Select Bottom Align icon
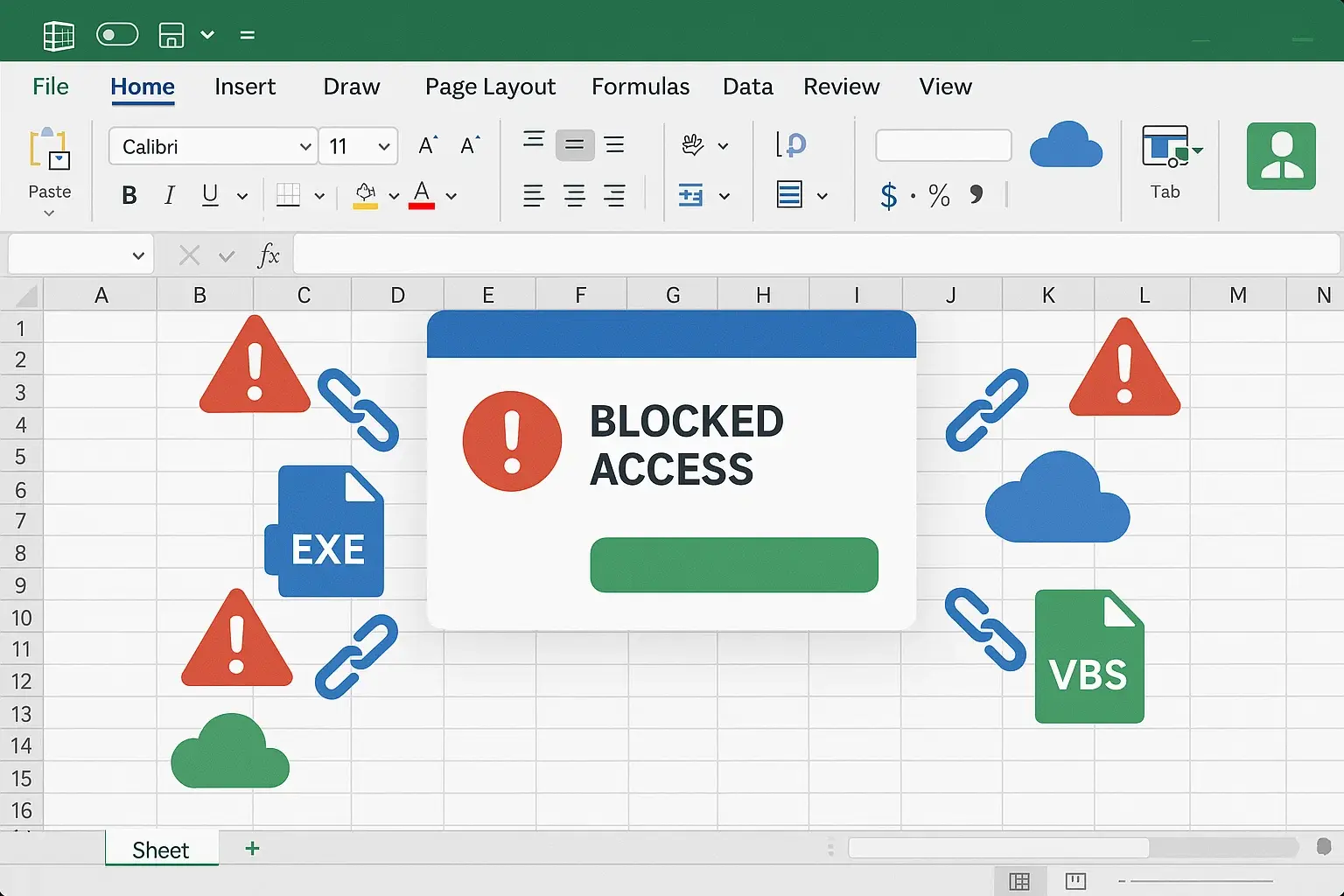The width and height of the screenshot is (1344, 896). (615, 145)
